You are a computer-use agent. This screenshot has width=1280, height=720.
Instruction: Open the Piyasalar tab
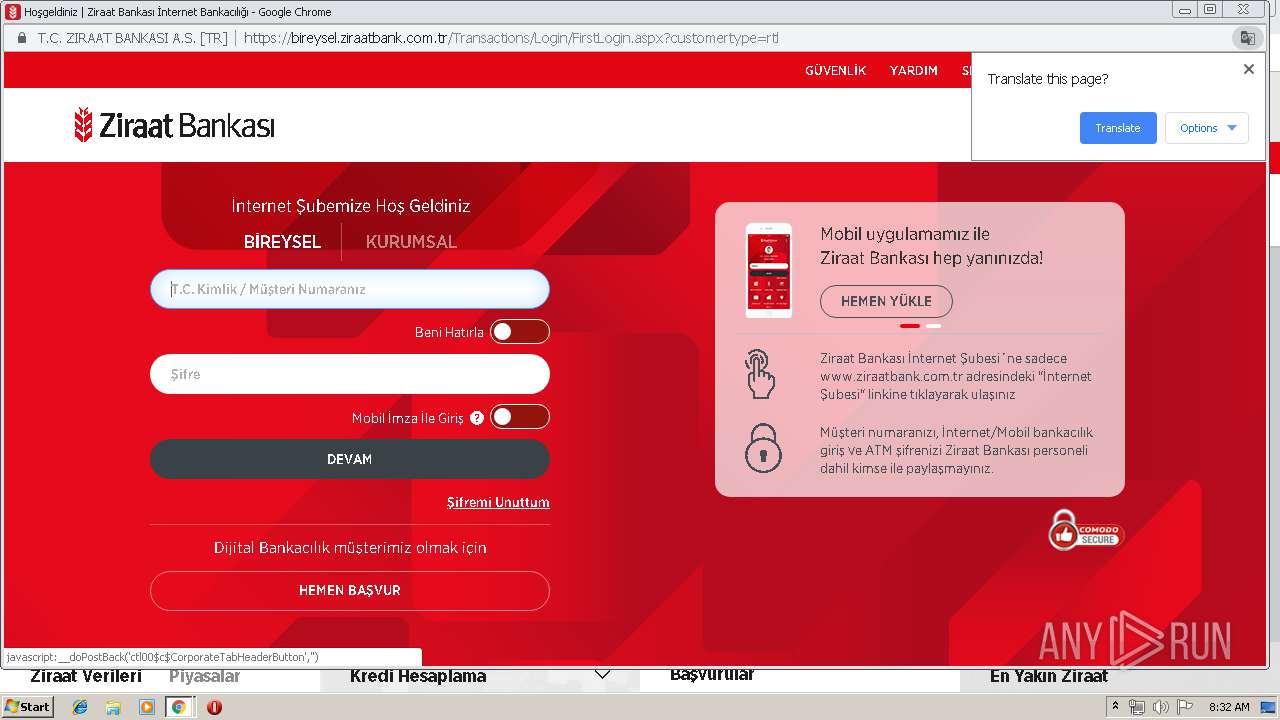[x=205, y=676]
